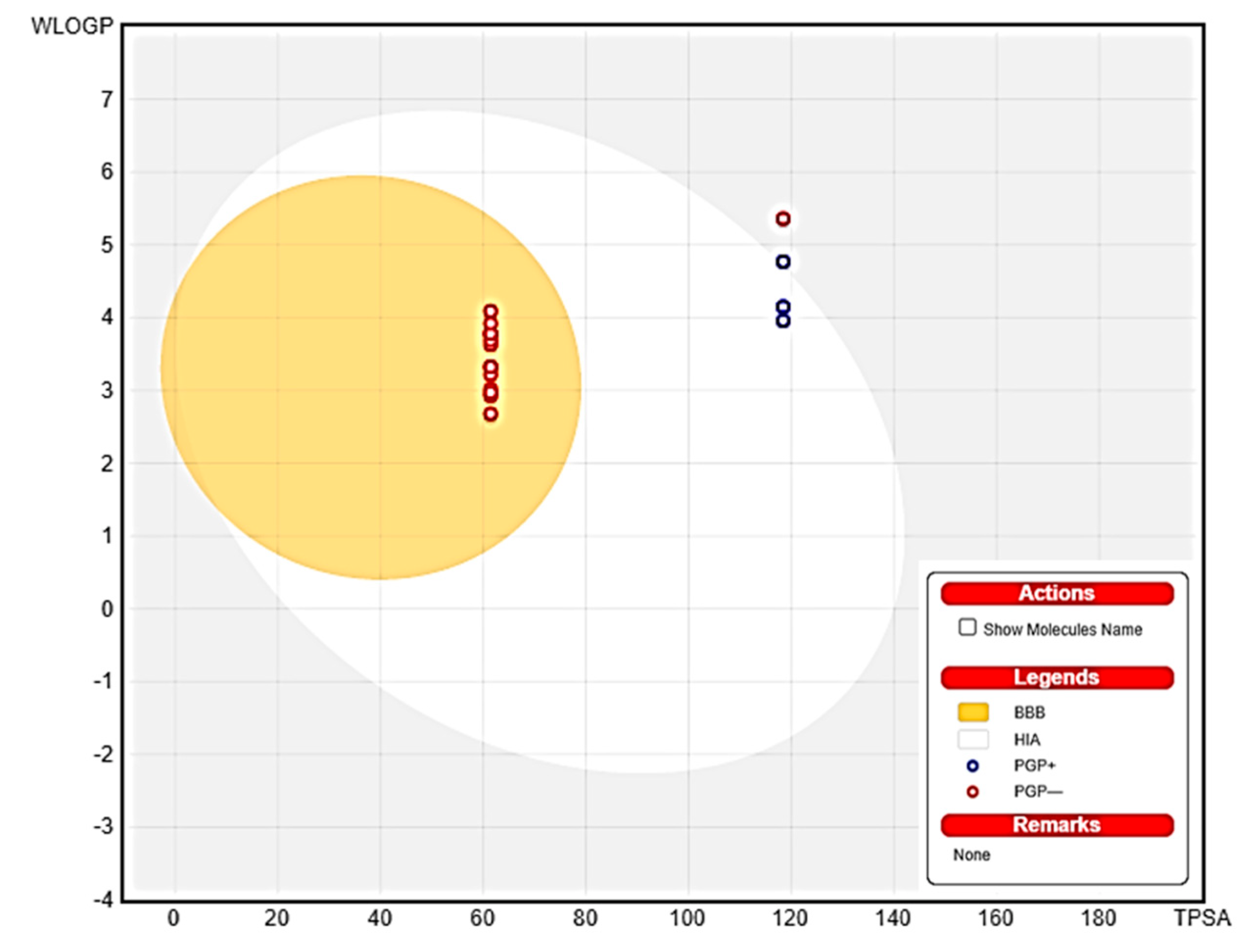Click the red Legends header

(1056, 677)
